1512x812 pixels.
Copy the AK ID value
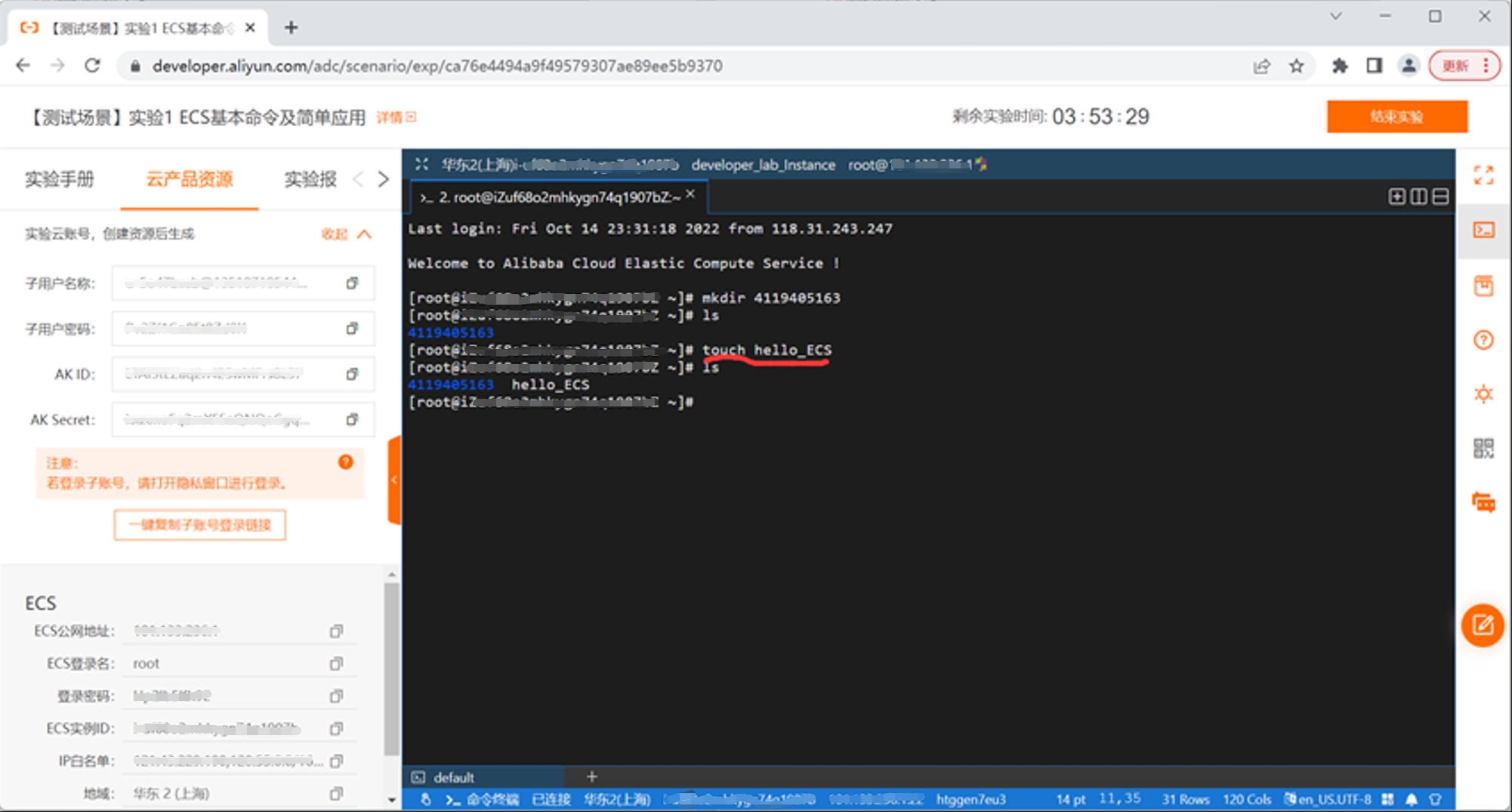click(x=352, y=374)
